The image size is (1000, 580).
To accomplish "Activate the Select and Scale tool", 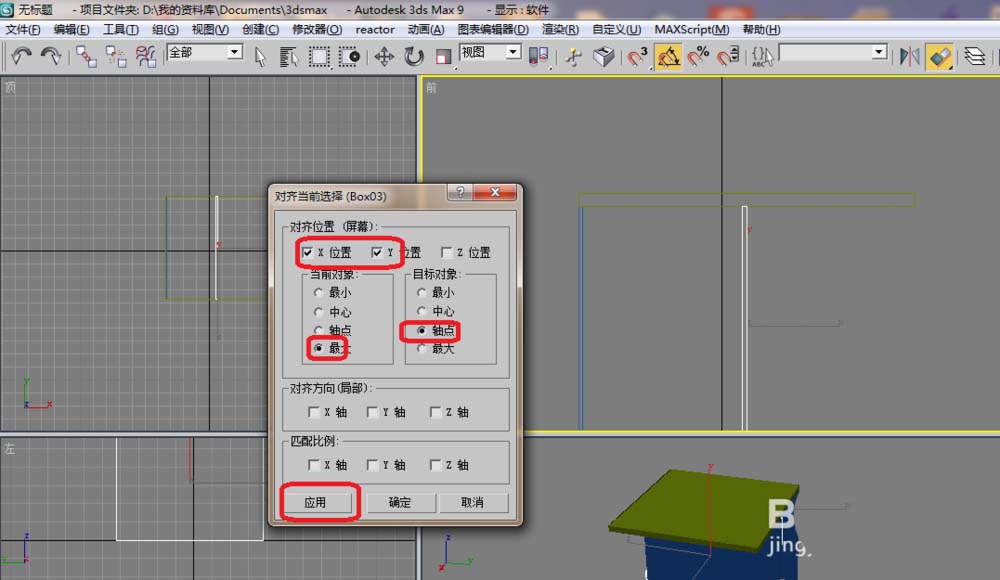I will click(443, 57).
